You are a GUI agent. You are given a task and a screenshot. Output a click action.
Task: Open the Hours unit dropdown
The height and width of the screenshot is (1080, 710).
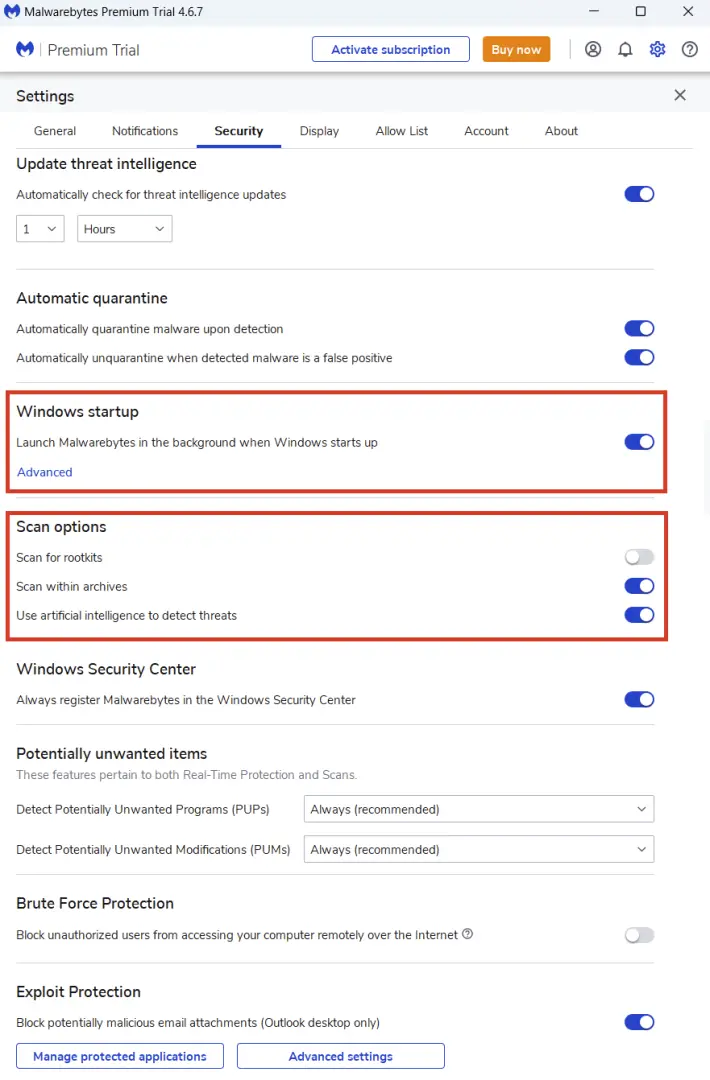click(125, 229)
